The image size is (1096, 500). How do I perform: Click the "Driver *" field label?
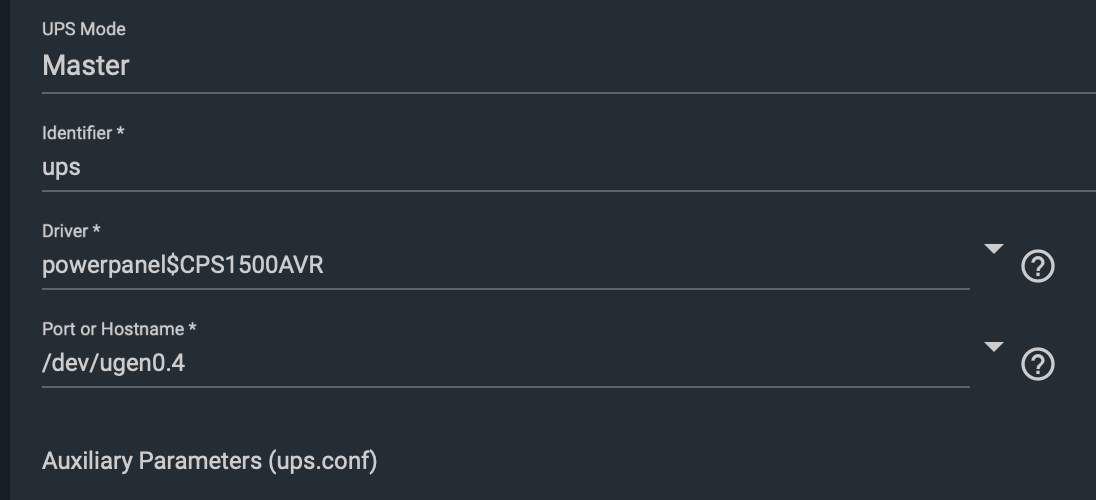[x=71, y=230]
